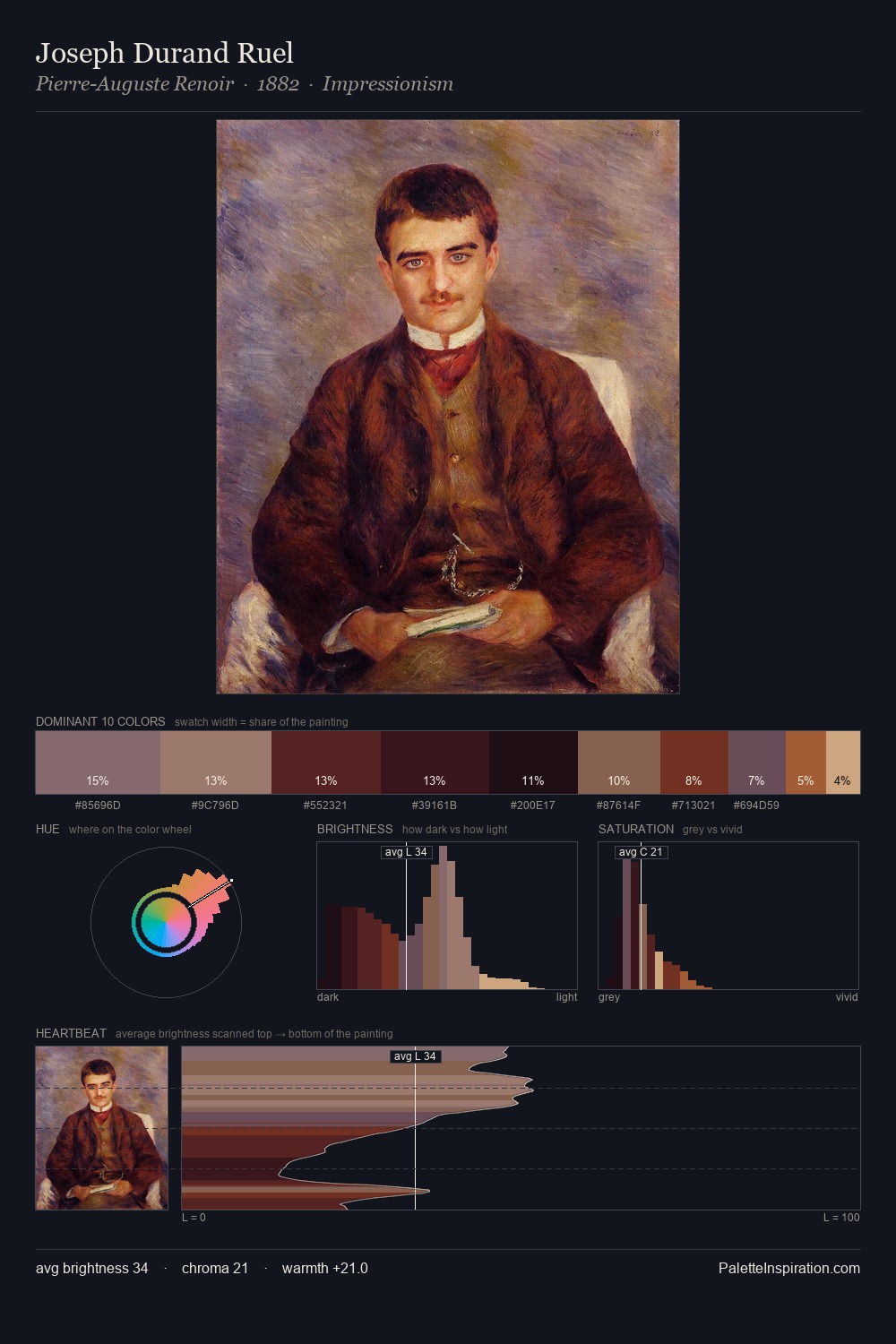Click the 'HUE' section heading
This screenshot has height=1344, width=896.
tap(47, 829)
